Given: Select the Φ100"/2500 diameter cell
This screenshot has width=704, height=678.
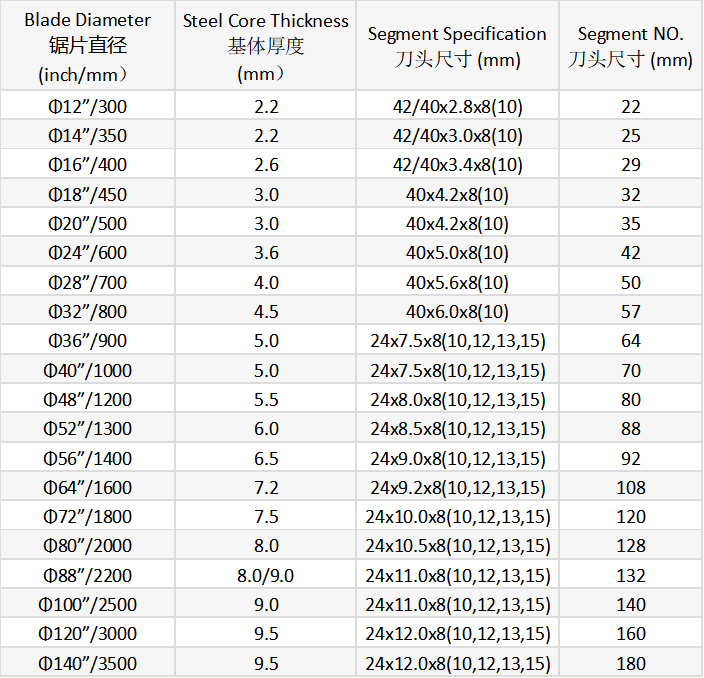Looking at the screenshot, I should tap(88, 604).
